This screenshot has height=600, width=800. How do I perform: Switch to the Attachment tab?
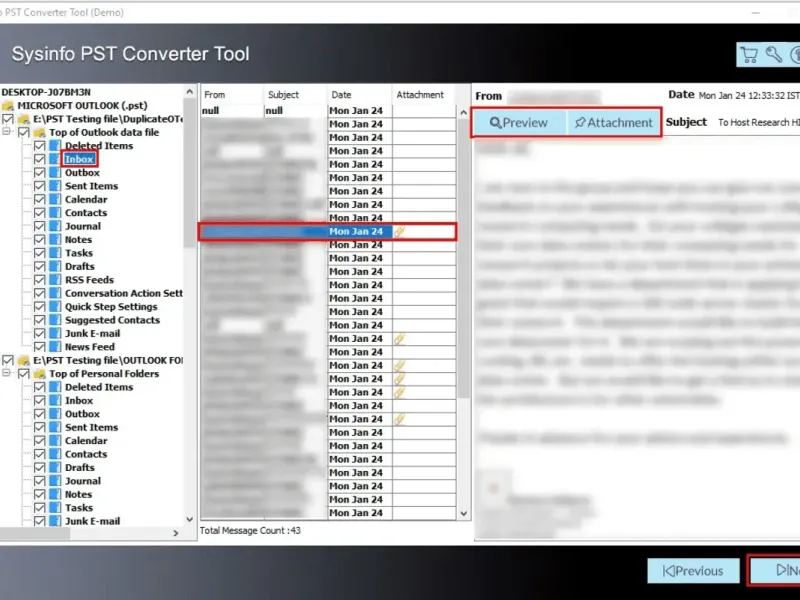[613, 122]
